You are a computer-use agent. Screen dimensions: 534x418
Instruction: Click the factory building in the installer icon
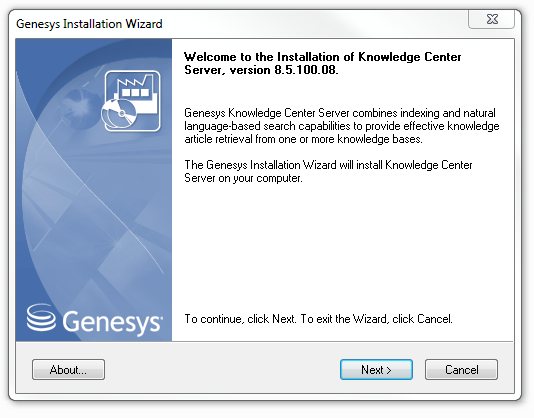[x=136, y=91]
